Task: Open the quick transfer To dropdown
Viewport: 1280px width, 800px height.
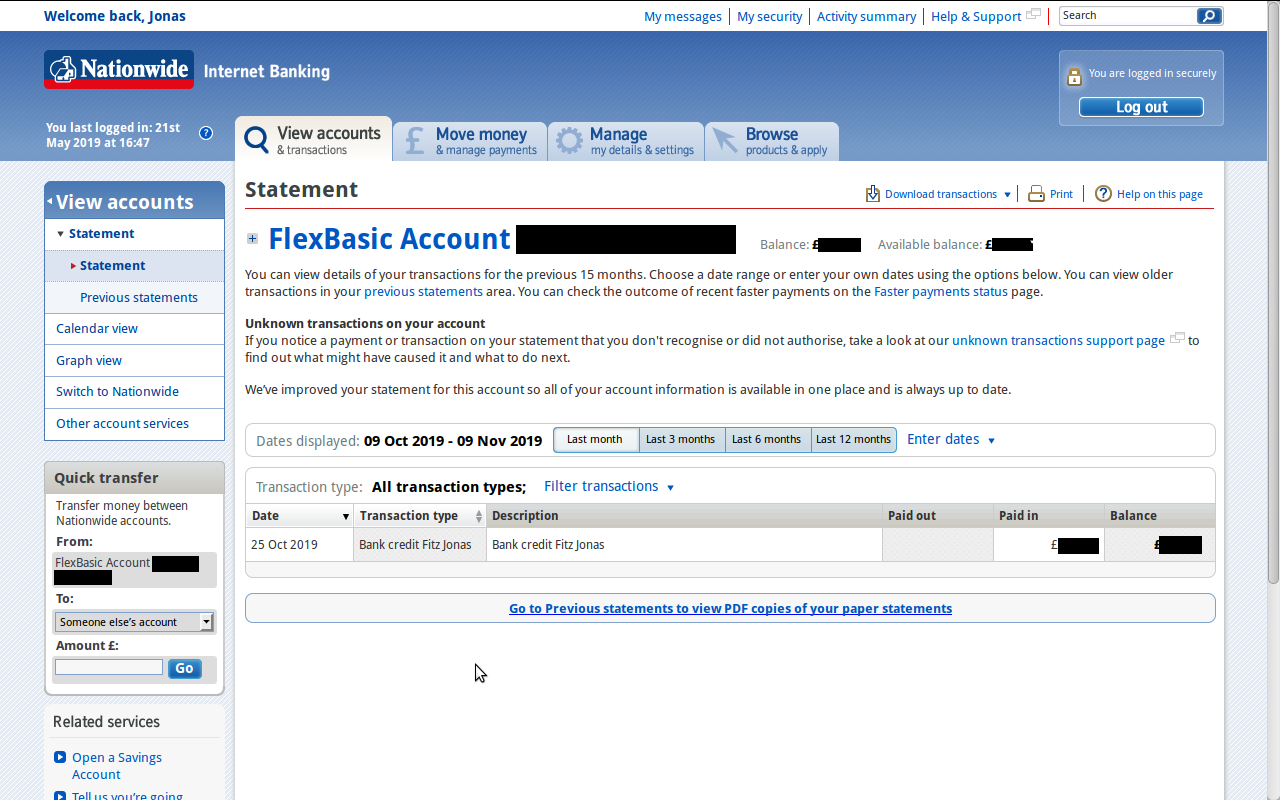Action: click(x=134, y=622)
